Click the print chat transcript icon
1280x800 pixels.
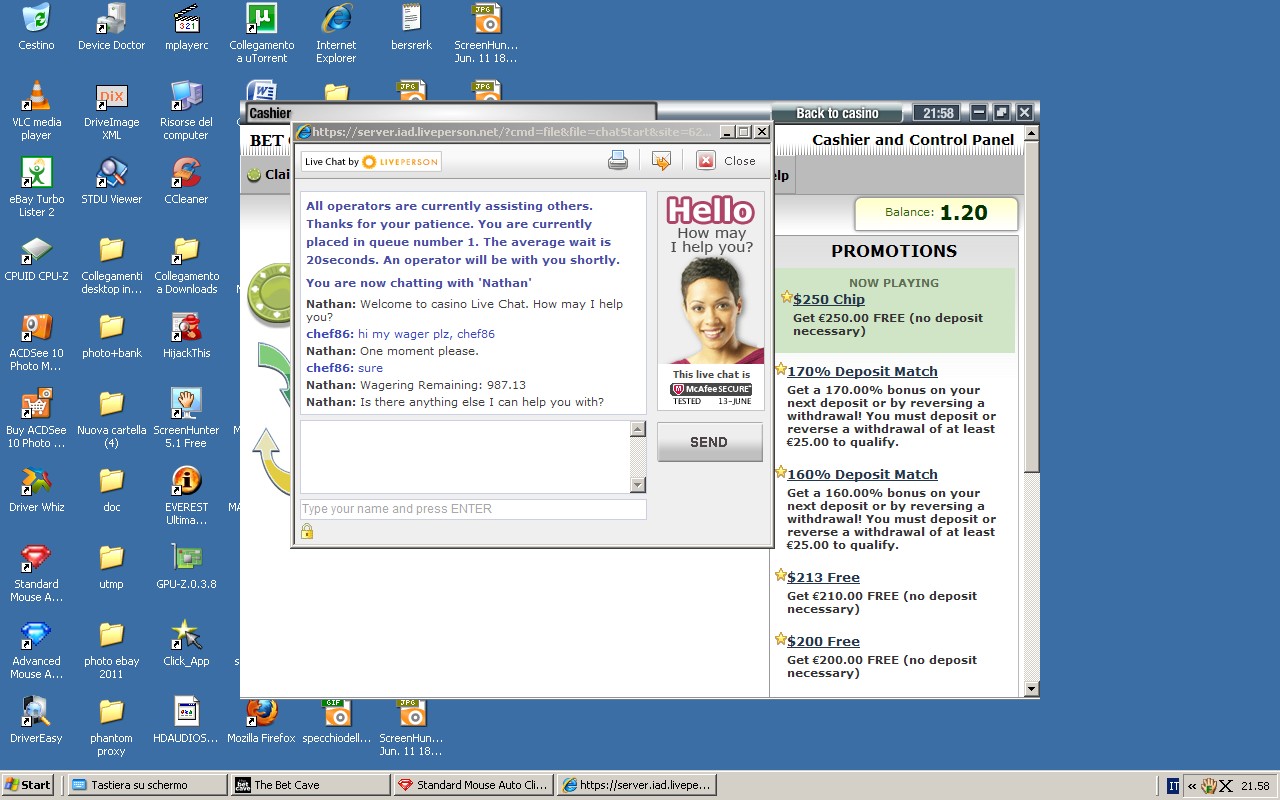point(618,160)
